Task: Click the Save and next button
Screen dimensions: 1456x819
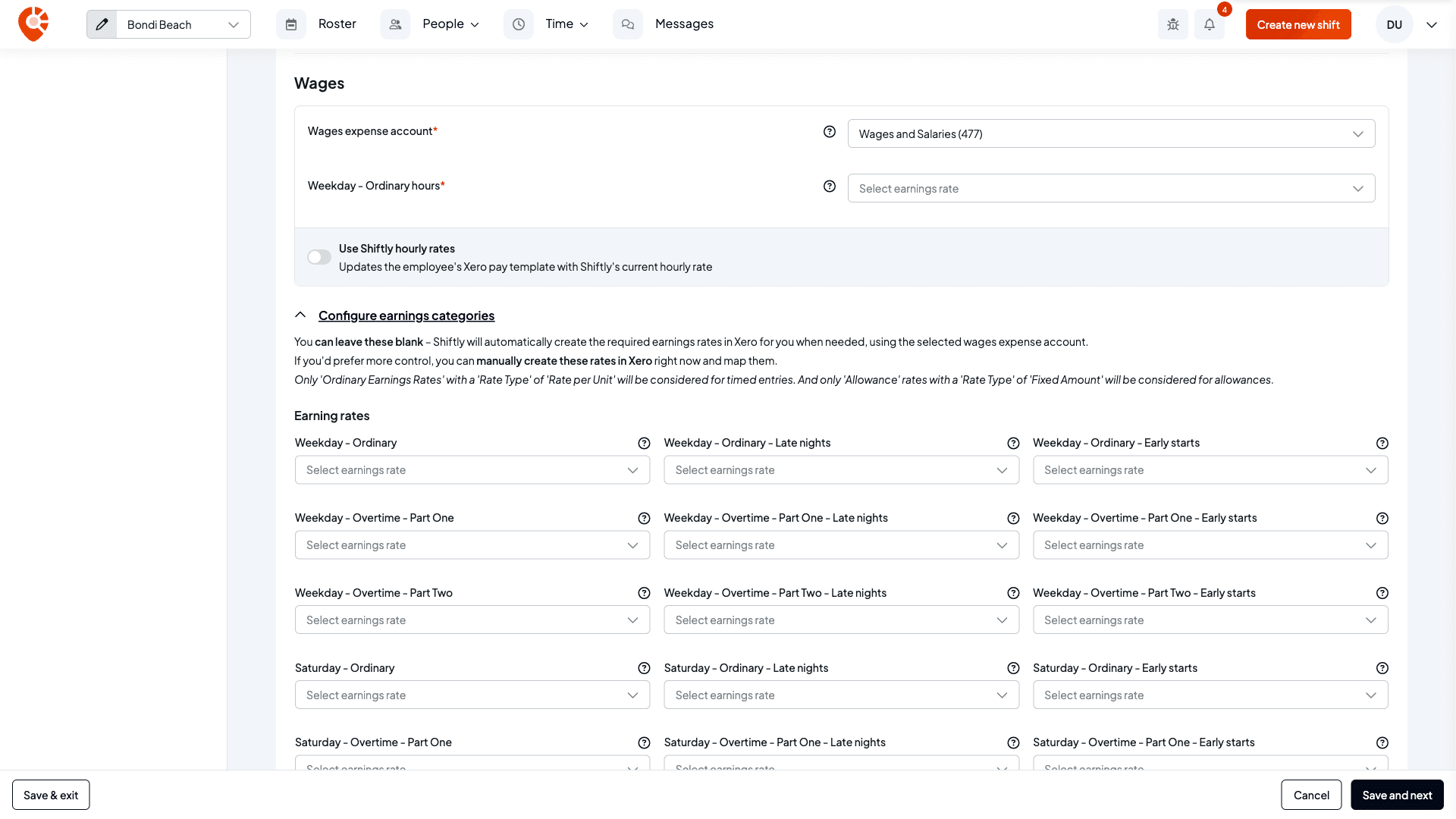Action: [x=1397, y=795]
